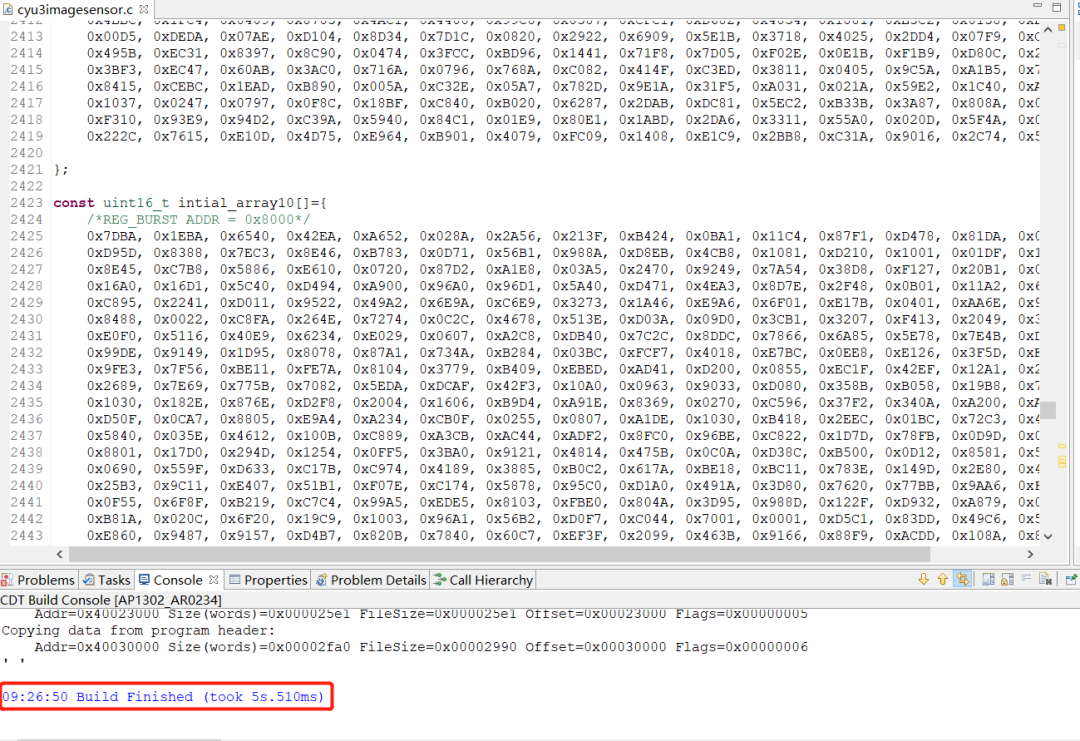Maximize the editor view
Screen dimensions: 1080x741
click(1057, 7)
